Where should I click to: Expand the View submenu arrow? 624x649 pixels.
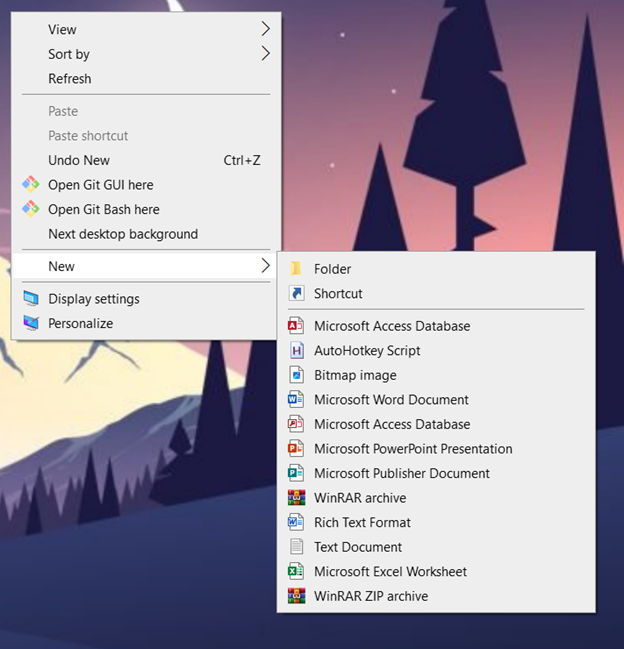click(x=266, y=29)
